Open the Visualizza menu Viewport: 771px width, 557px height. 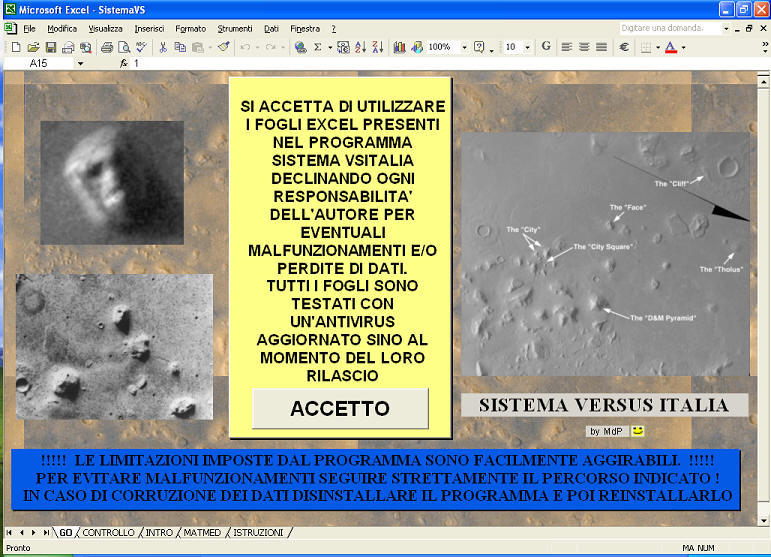pos(105,29)
